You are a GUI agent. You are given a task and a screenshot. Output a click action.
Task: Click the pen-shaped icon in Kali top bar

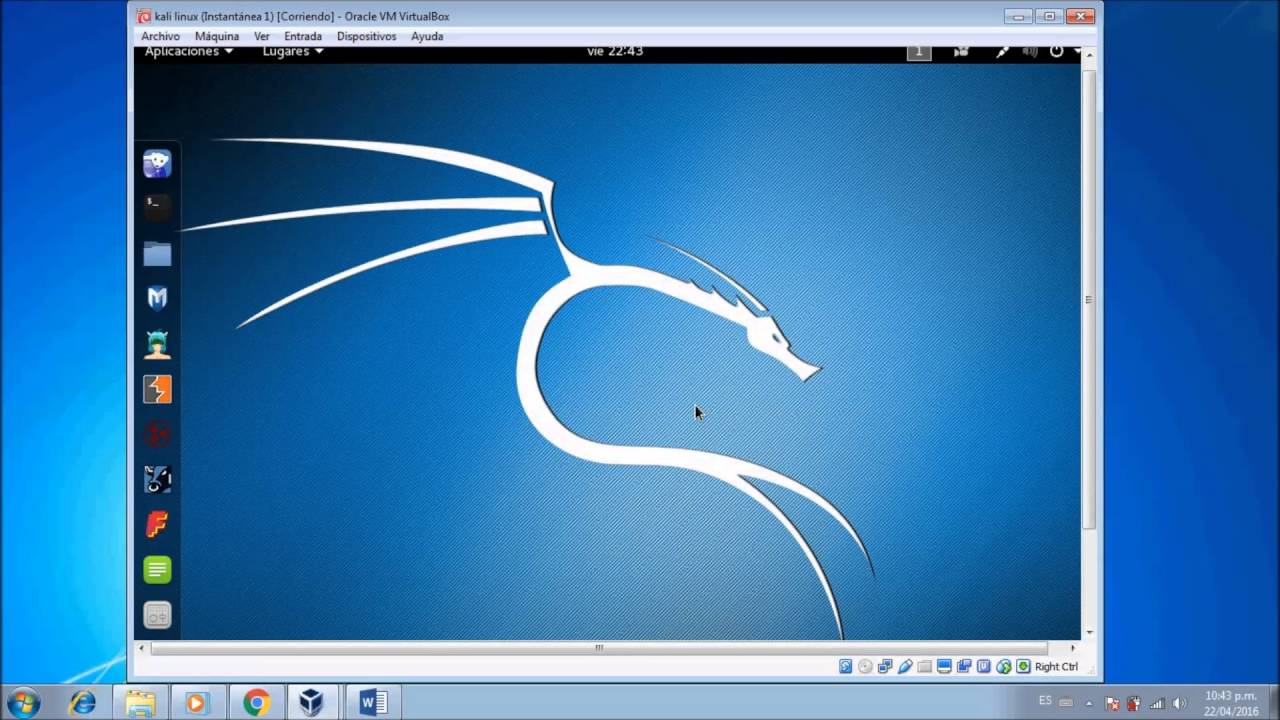click(1002, 52)
